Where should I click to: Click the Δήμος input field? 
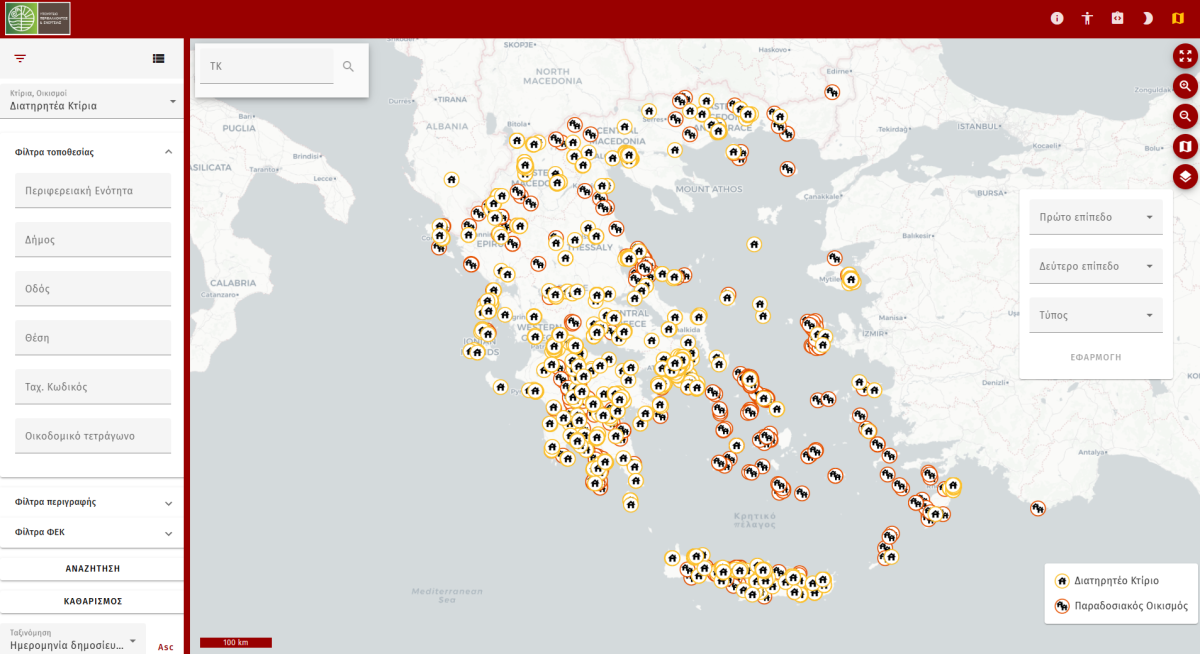click(92, 240)
